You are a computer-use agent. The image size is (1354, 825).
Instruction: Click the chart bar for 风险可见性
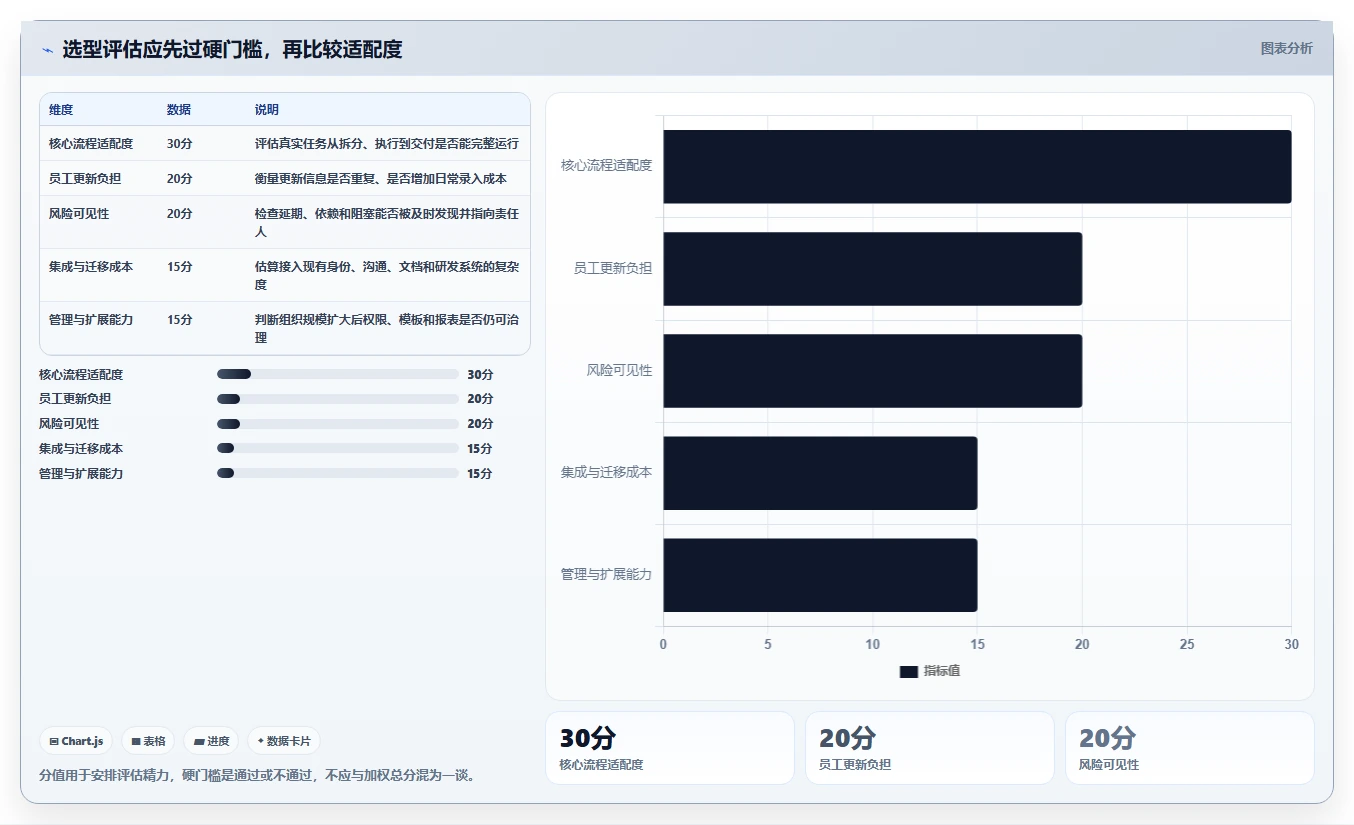point(873,371)
